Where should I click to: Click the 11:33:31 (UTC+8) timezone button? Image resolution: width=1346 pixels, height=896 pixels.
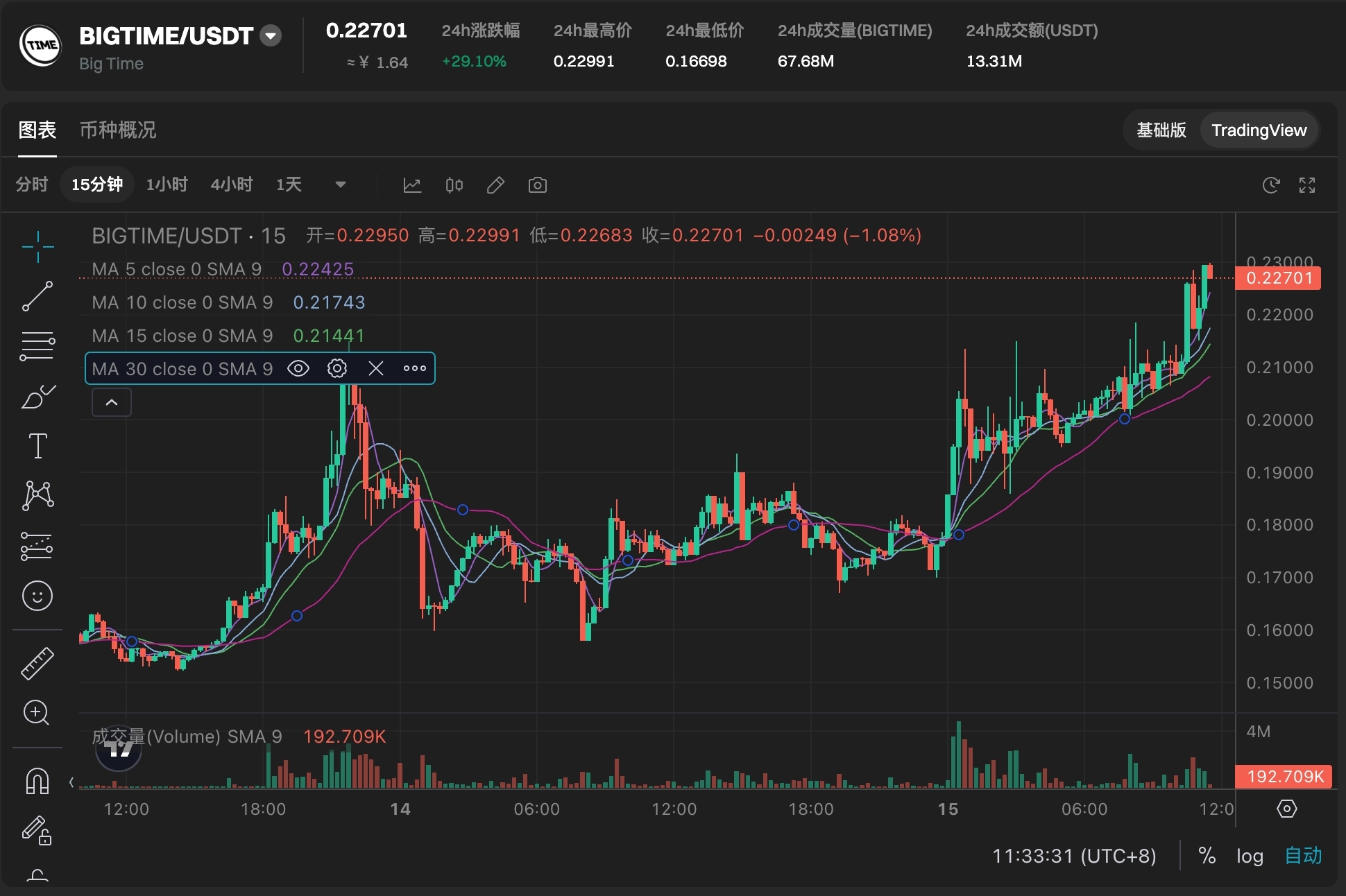(1074, 856)
